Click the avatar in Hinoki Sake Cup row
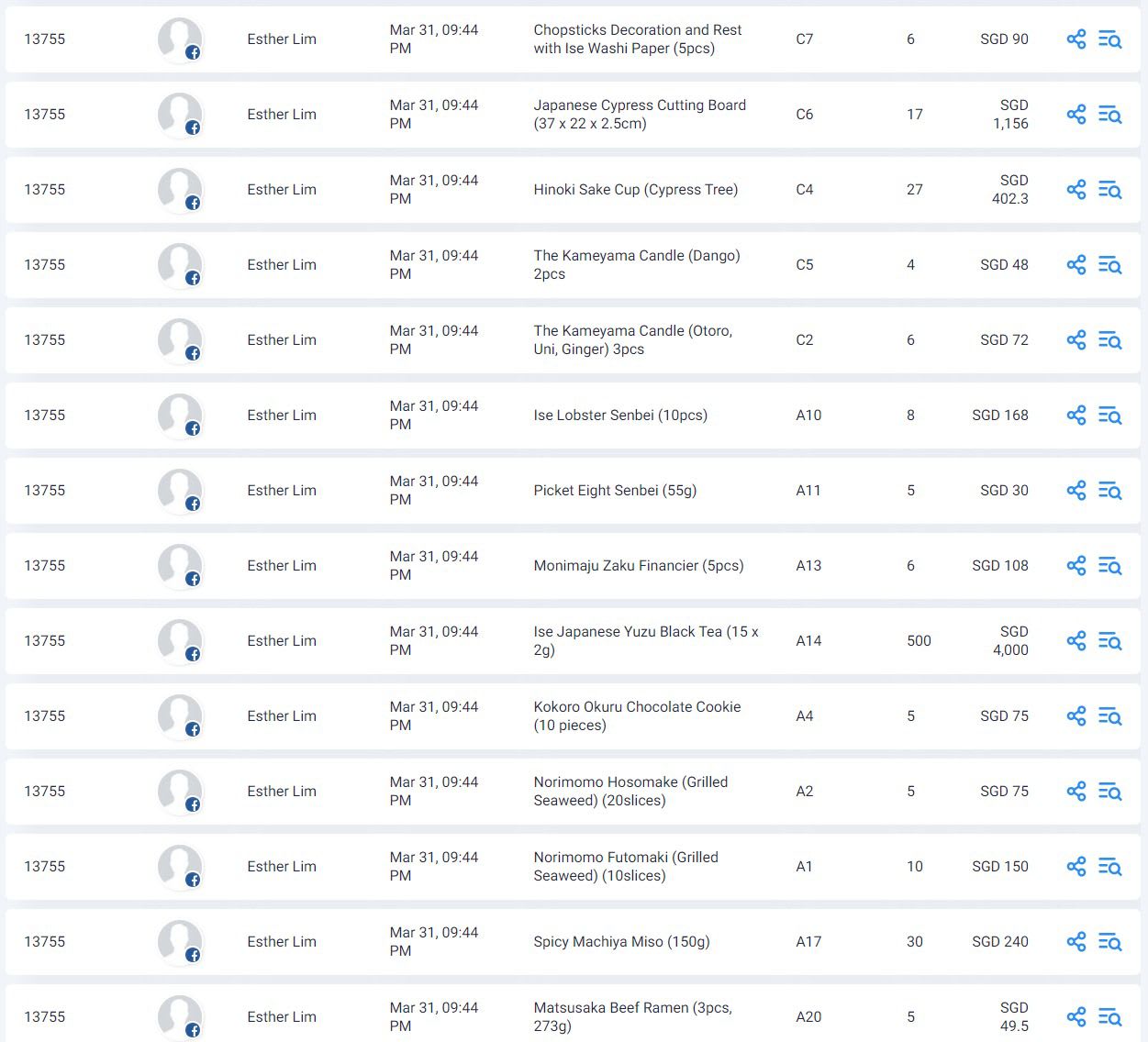 [x=179, y=190]
